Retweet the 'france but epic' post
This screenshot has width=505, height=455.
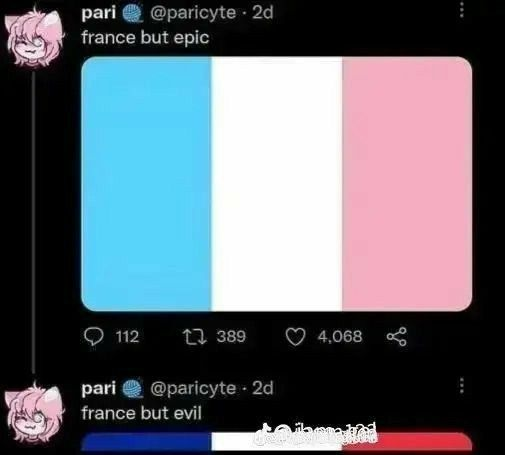pyautogui.click(x=195, y=337)
